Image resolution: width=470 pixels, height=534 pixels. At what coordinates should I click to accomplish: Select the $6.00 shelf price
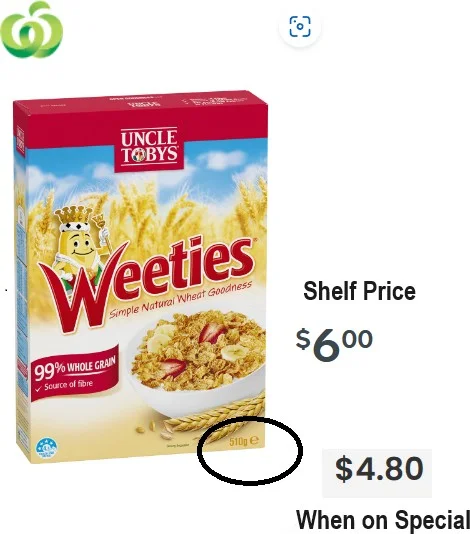pyautogui.click(x=334, y=344)
